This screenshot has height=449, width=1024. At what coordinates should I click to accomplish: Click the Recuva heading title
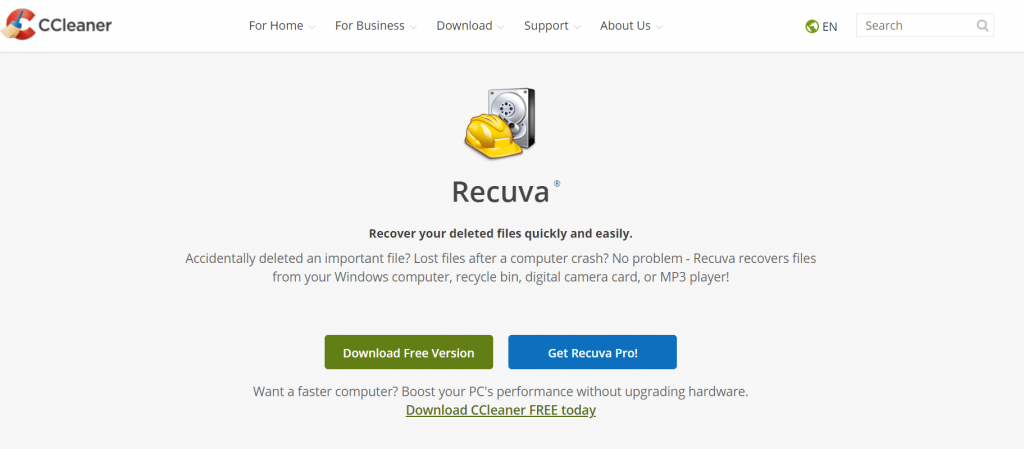(x=500, y=192)
